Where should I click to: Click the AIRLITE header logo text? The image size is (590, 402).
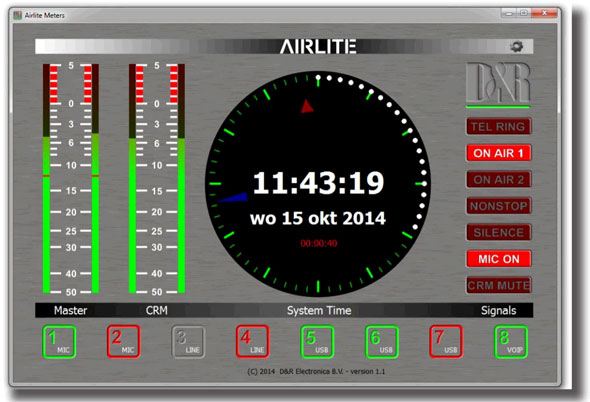(318, 47)
